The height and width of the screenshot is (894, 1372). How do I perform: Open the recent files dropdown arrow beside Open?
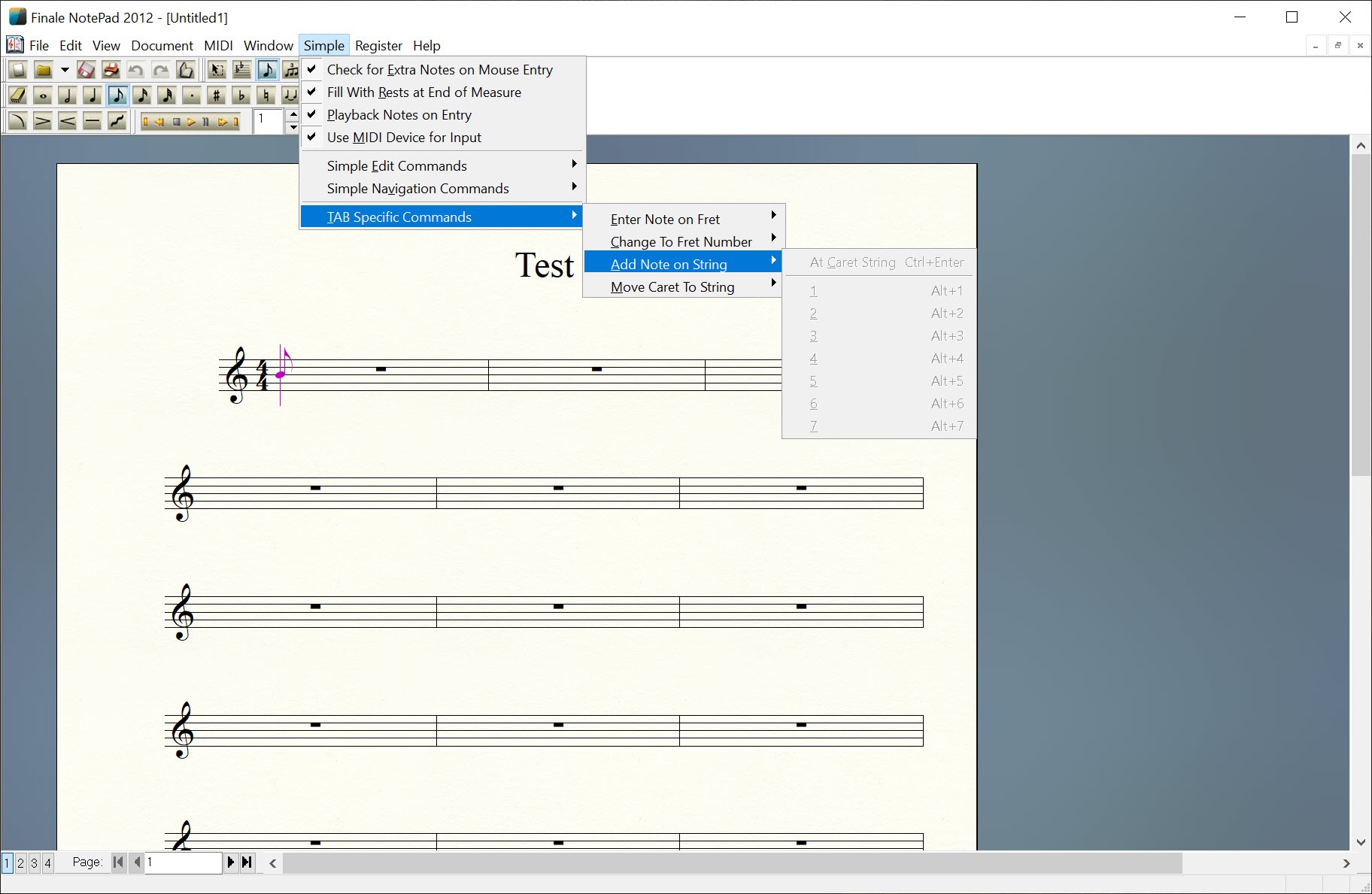[65, 70]
